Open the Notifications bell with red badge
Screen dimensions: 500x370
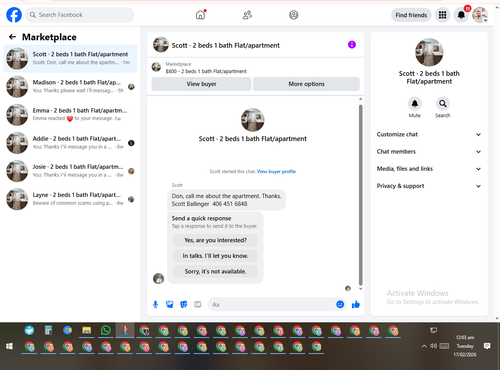pos(461,15)
